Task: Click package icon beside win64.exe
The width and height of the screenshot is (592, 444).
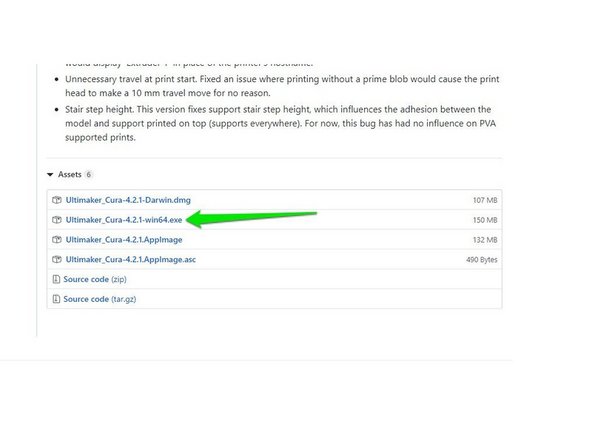Action: pyautogui.click(x=57, y=220)
